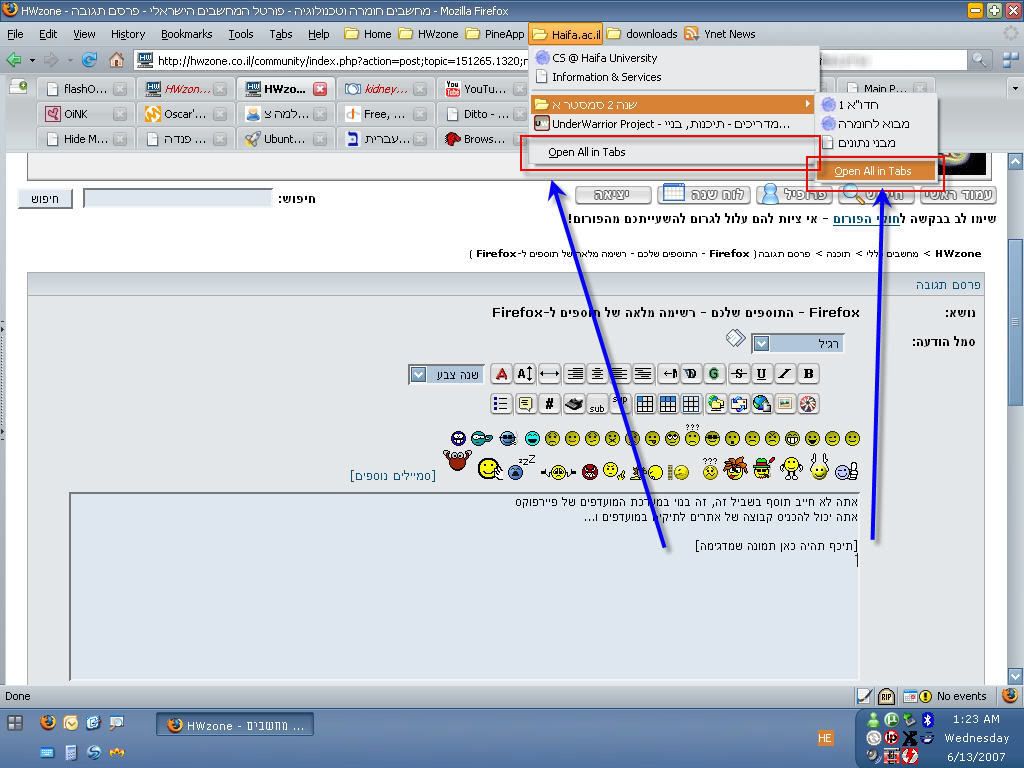Close the active HWzo... tab with red X
1024x768 pixels.
pyautogui.click(x=320, y=89)
